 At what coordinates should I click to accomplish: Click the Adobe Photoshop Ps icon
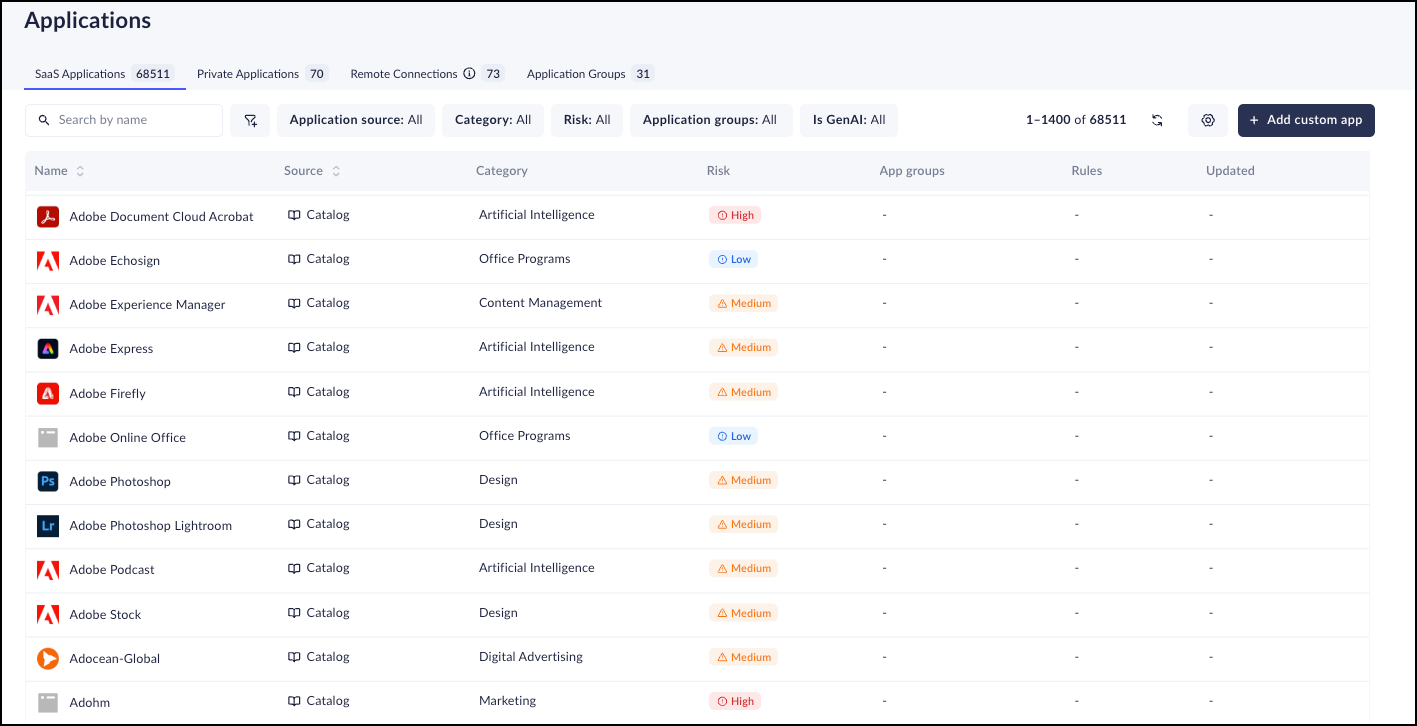click(48, 481)
